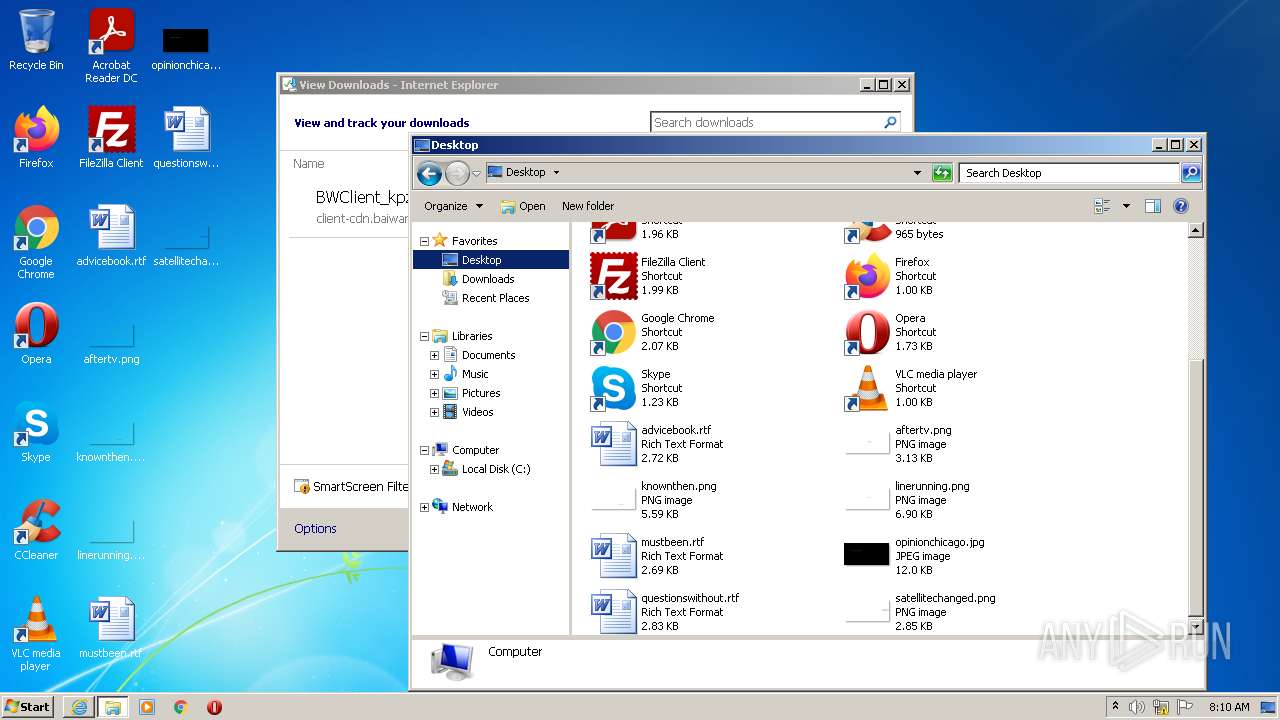Open Explorer Help question mark icon
Screen dimensions: 1280x720
click(x=1180, y=206)
